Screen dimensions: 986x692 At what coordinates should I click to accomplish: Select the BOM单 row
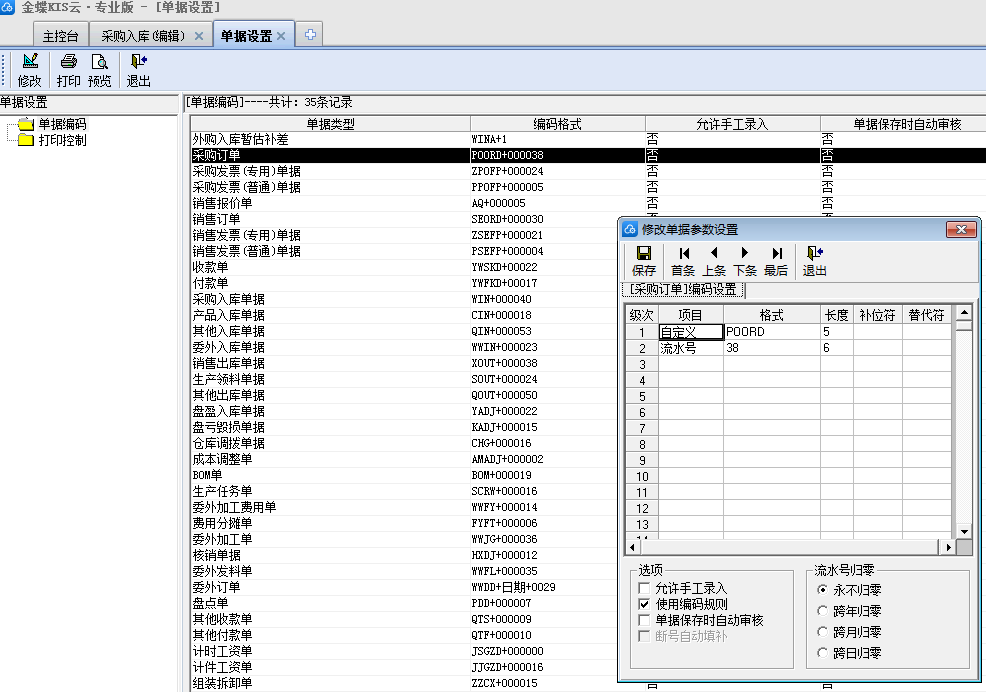coord(404,475)
